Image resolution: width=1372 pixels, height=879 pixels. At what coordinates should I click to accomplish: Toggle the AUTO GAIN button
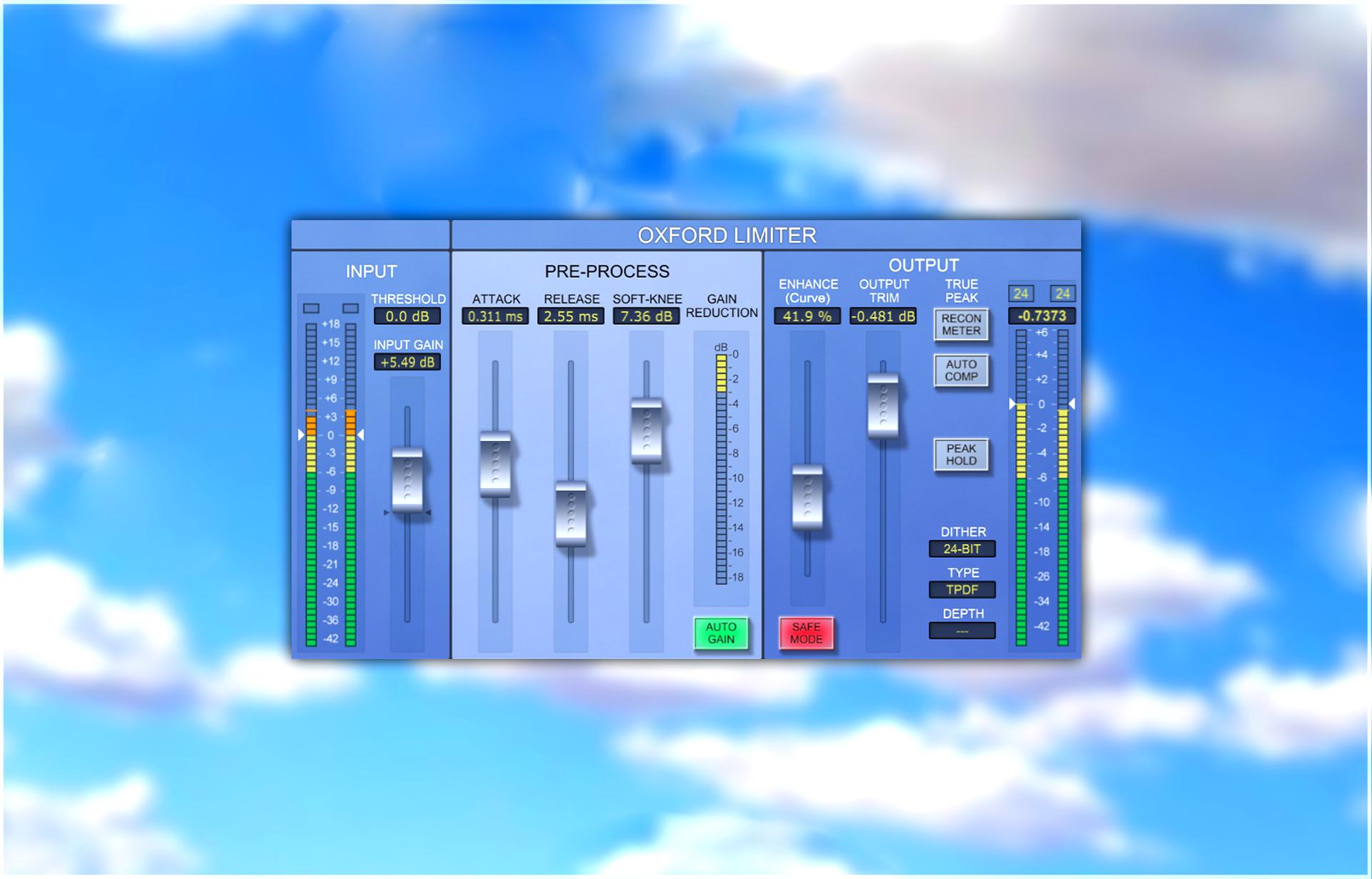click(721, 633)
